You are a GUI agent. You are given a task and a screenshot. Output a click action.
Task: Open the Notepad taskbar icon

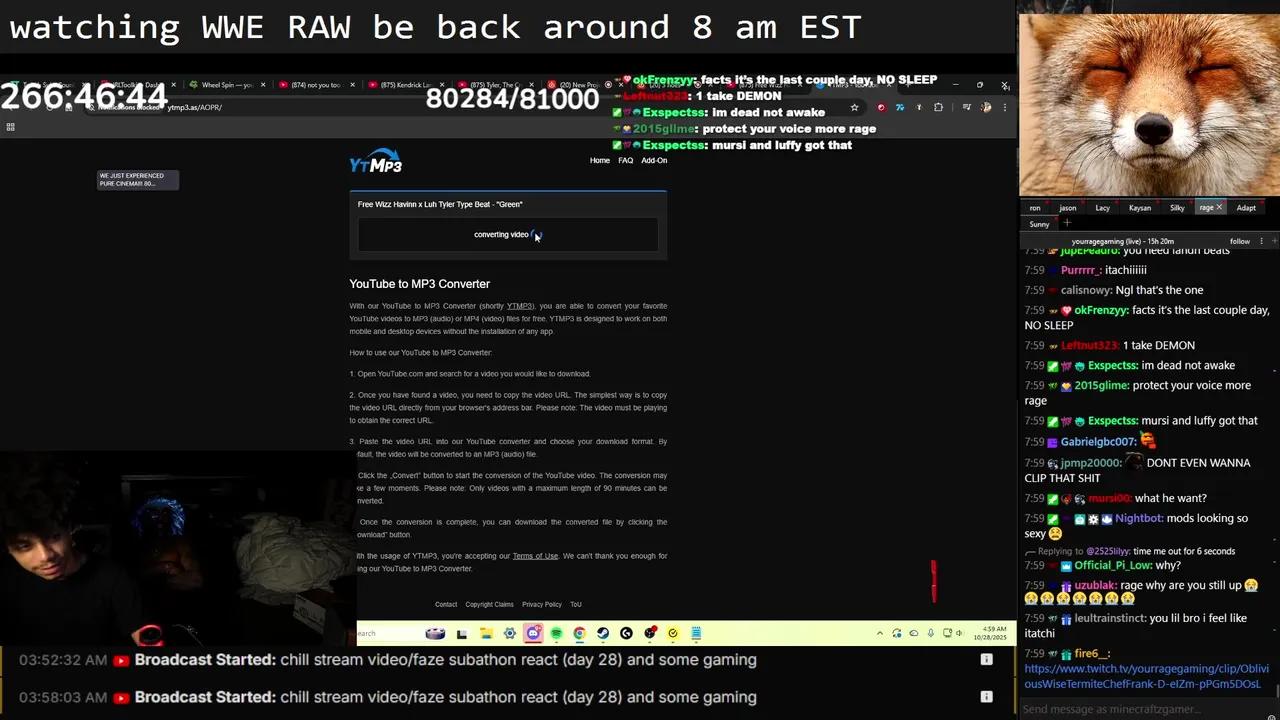click(x=696, y=633)
